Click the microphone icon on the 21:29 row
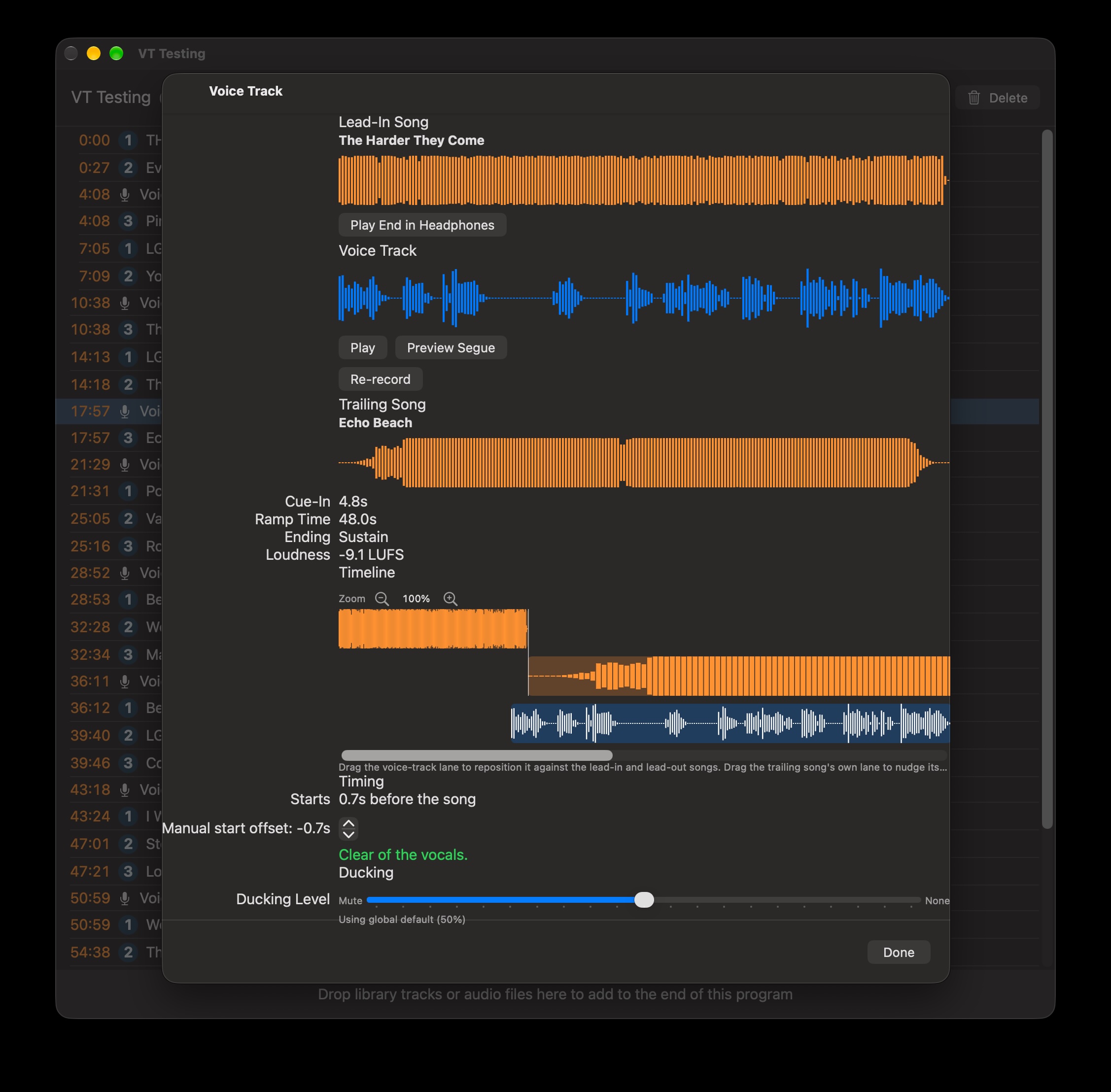1111x1092 pixels. [x=125, y=464]
